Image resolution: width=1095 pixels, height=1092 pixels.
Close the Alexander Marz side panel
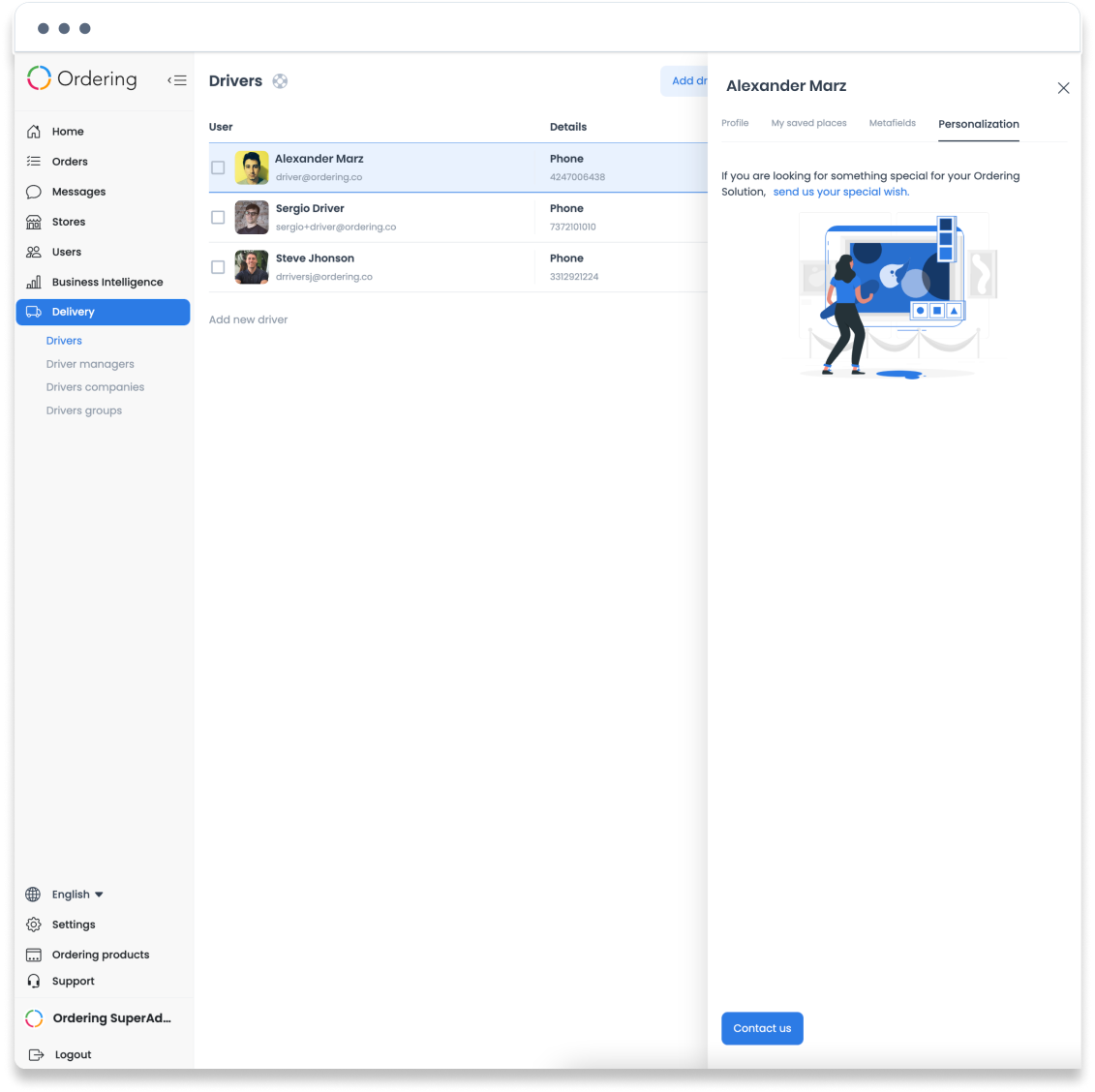[x=1063, y=88]
